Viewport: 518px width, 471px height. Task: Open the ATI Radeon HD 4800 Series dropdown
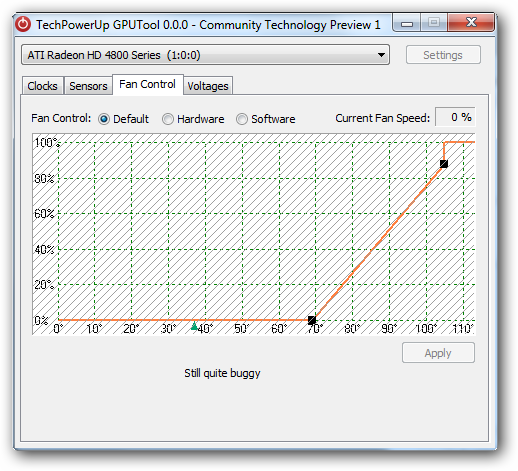[x=205, y=55]
